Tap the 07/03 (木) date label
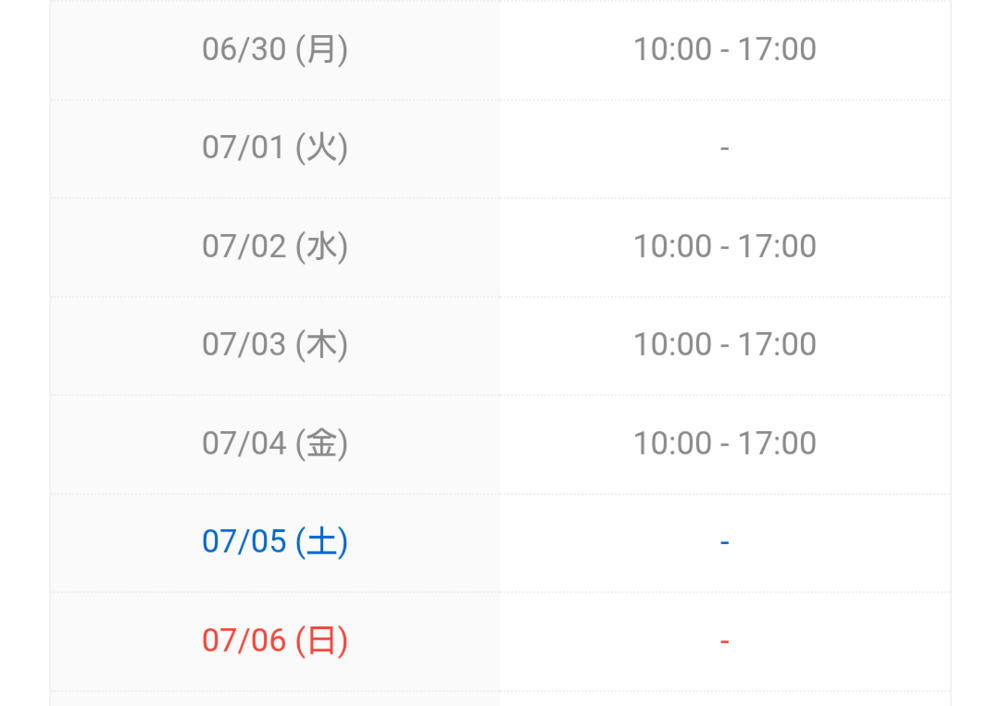 coord(275,345)
